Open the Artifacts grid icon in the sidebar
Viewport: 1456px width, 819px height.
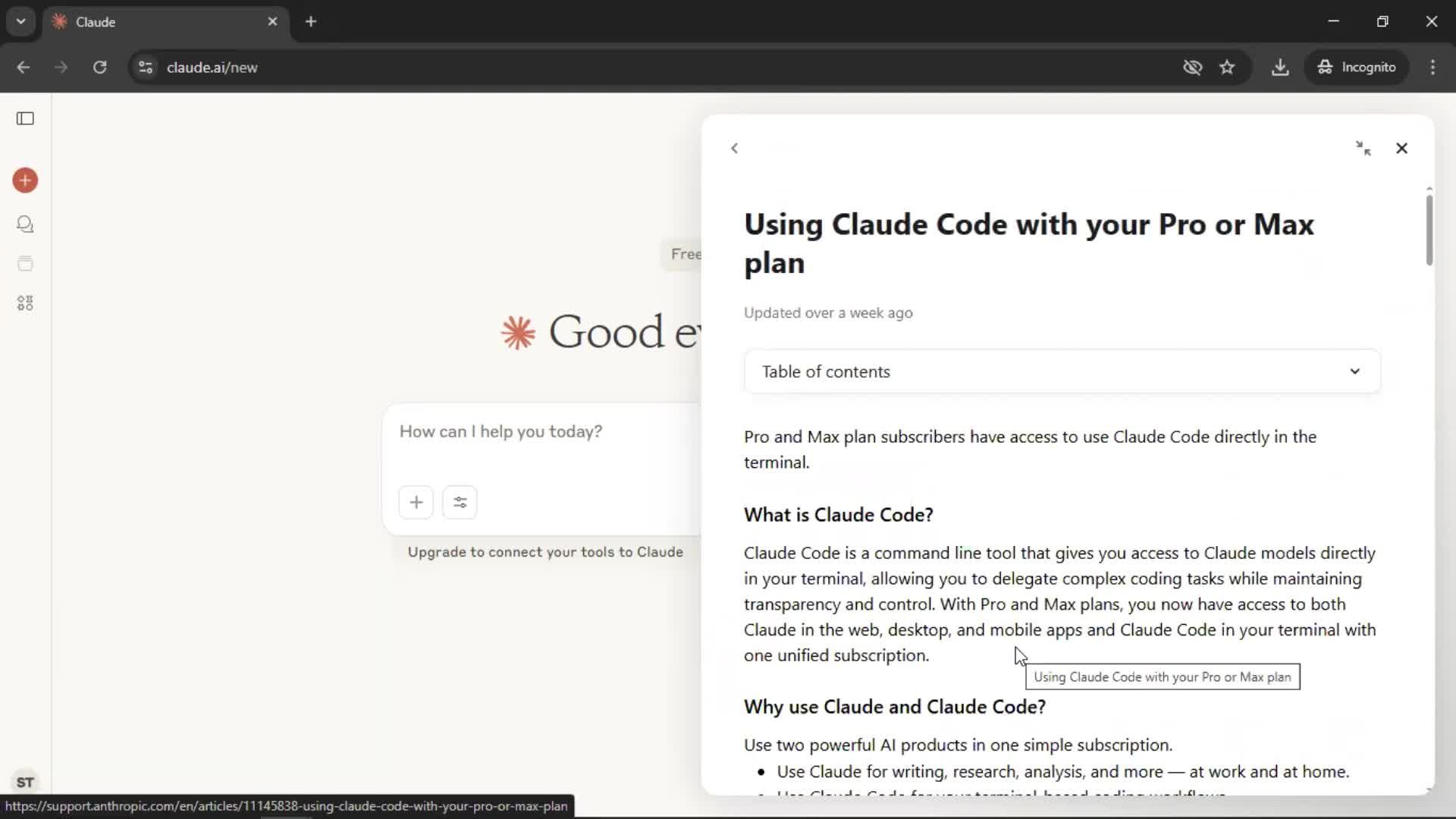coord(25,303)
